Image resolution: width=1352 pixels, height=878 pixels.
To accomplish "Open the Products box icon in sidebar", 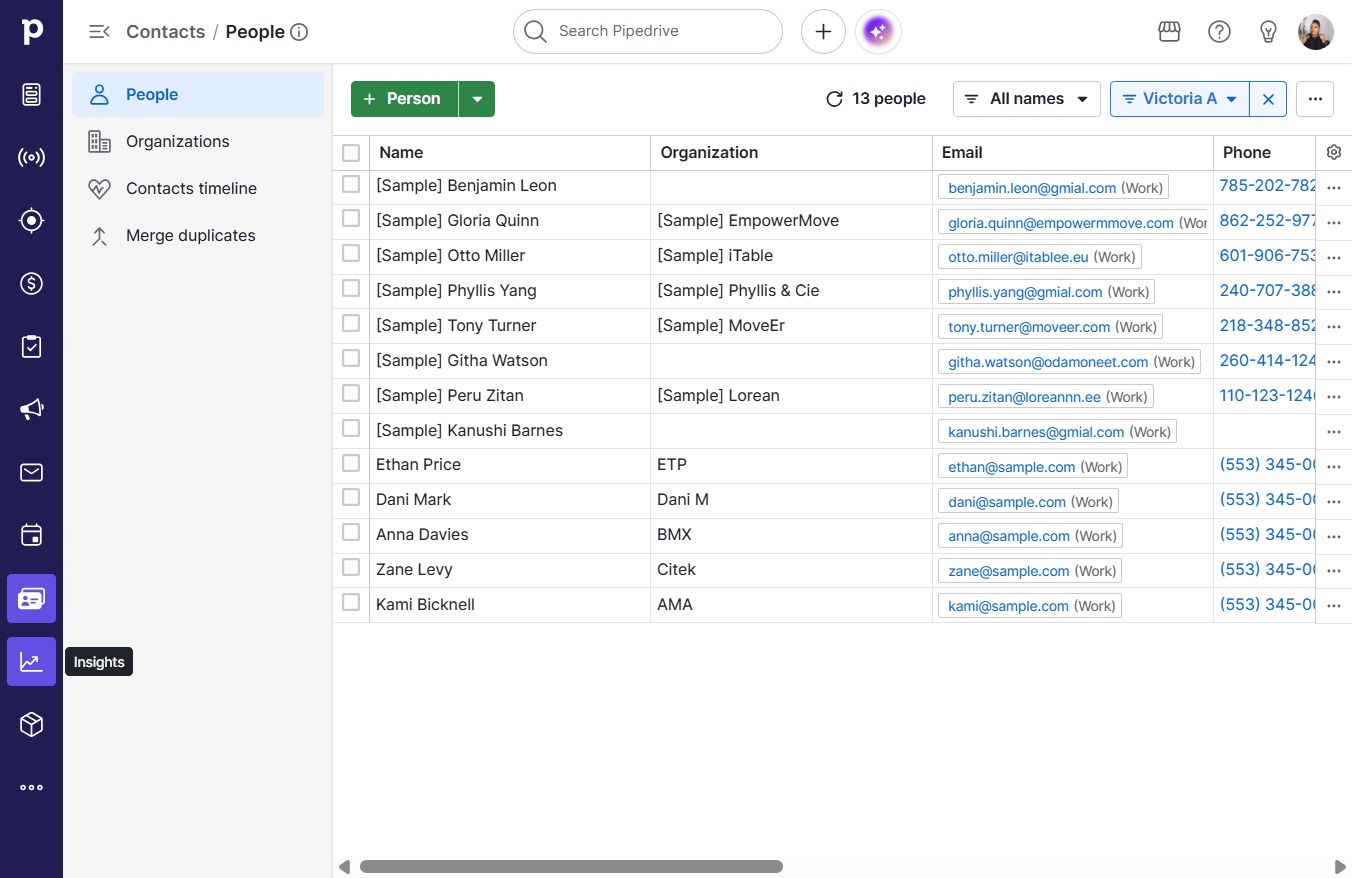I will [x=31, y=724].
